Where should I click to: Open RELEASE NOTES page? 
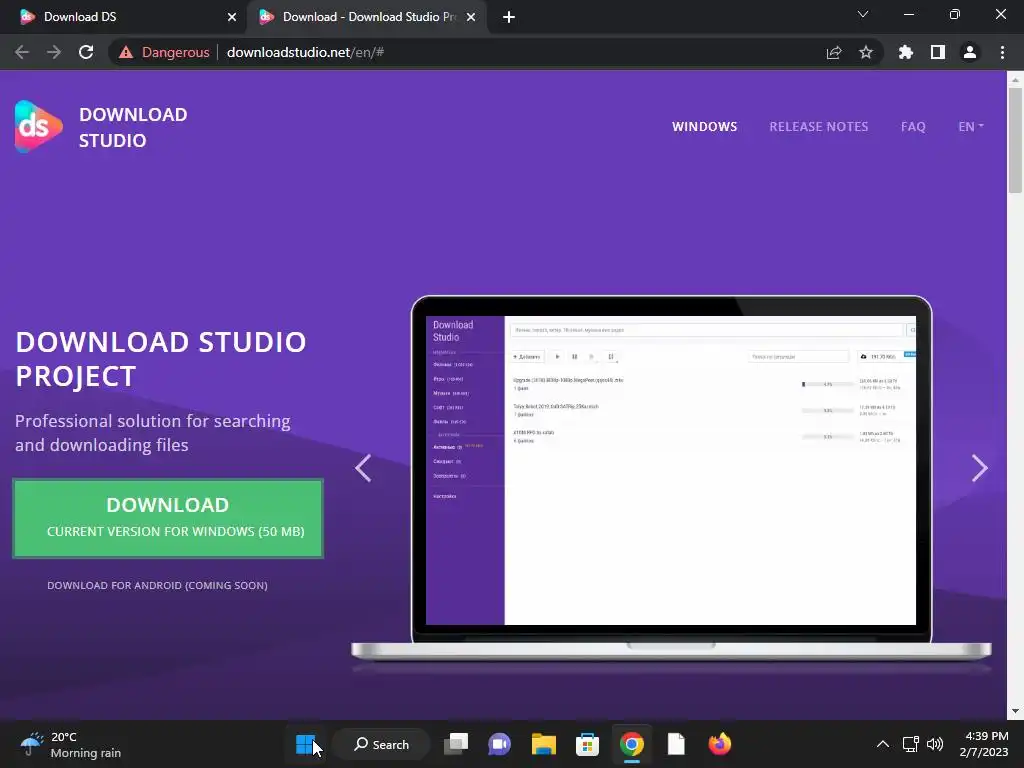tap(818, 127)
